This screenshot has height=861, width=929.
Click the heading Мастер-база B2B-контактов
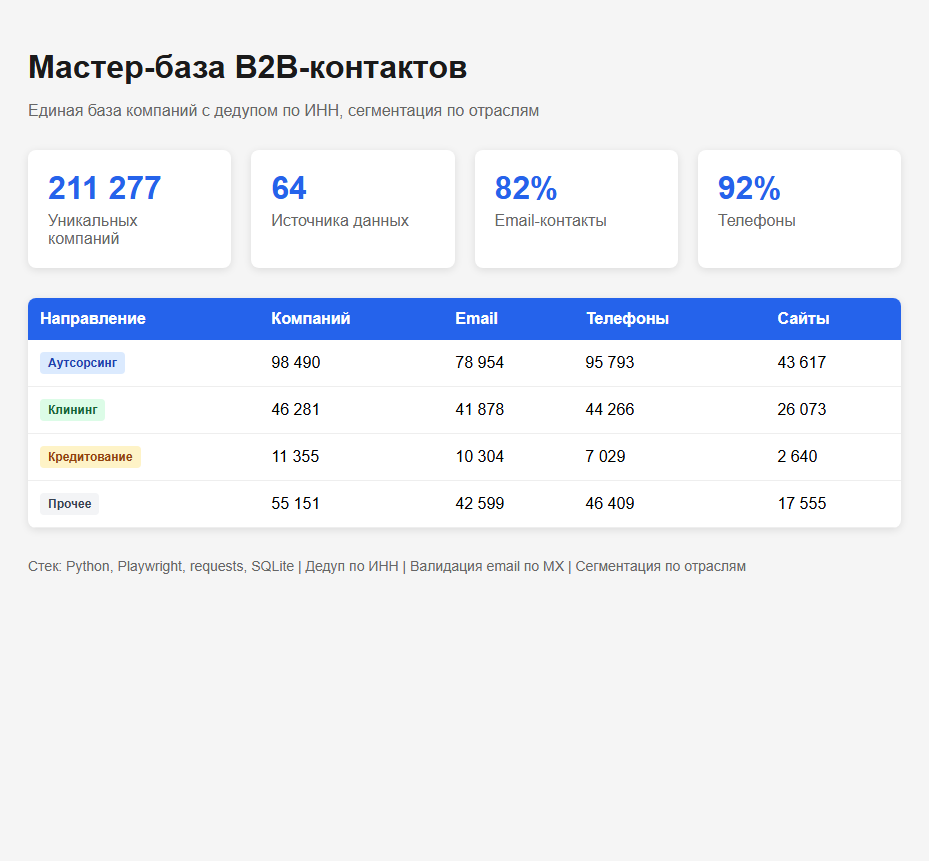pyautogui.click(x=248, y=67)
